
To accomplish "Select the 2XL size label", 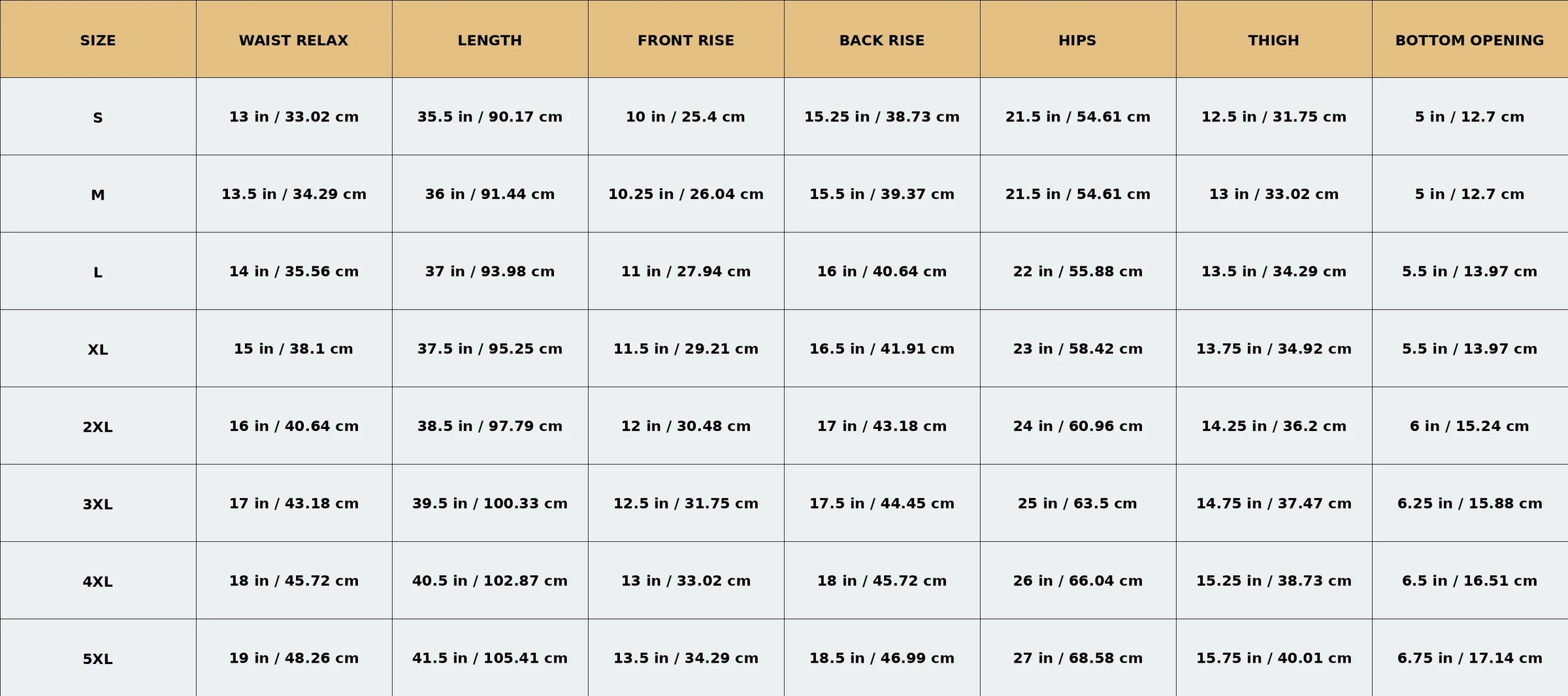I will 98,427.
